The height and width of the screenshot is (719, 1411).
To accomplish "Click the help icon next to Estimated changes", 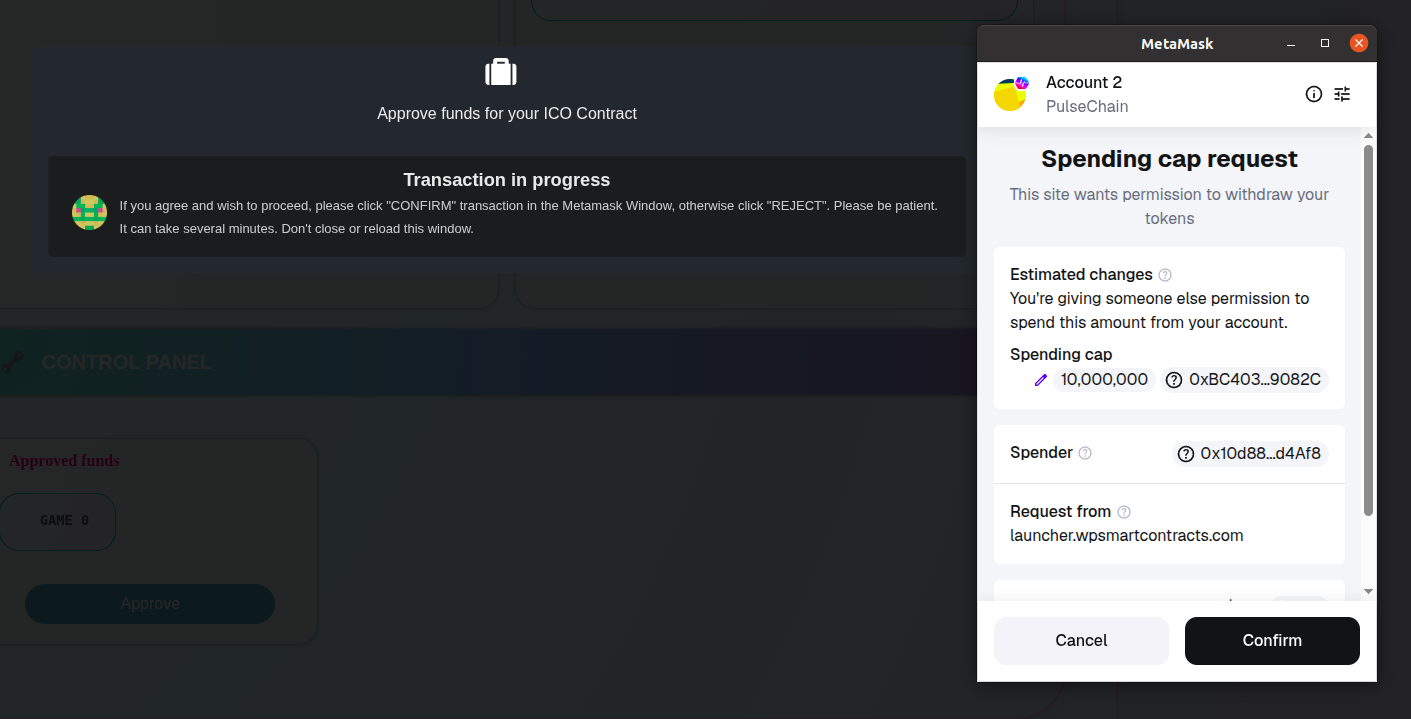I will [1165, 275].
